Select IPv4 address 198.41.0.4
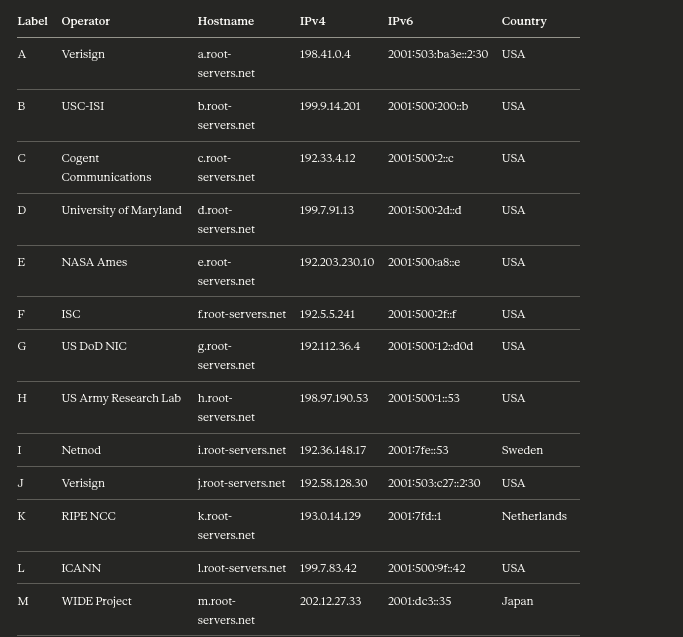The width and height of the screenshot is (683, 637). pyautogui.click(x=325, y=54)
